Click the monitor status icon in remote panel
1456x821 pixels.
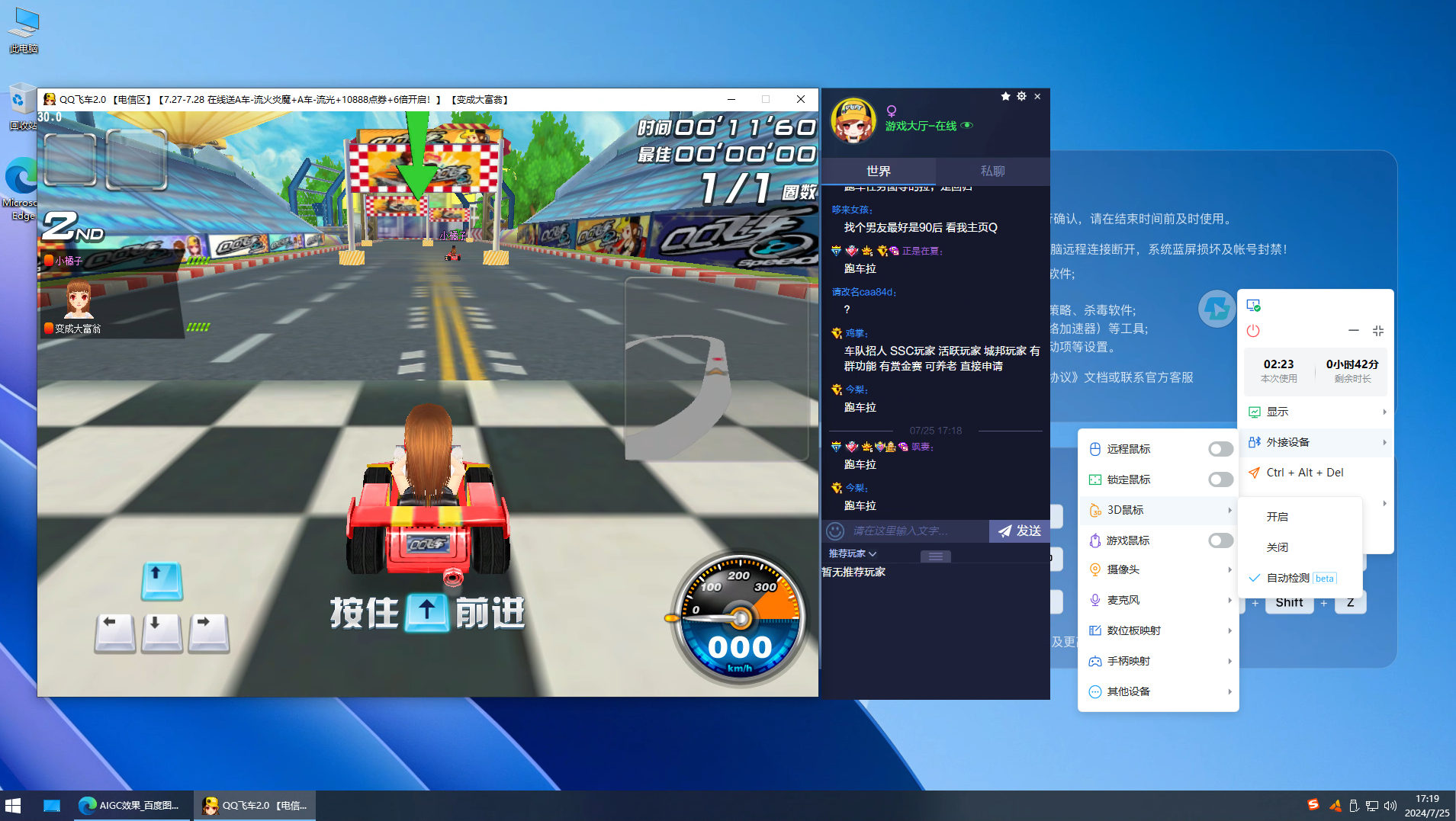[1253, 306]
